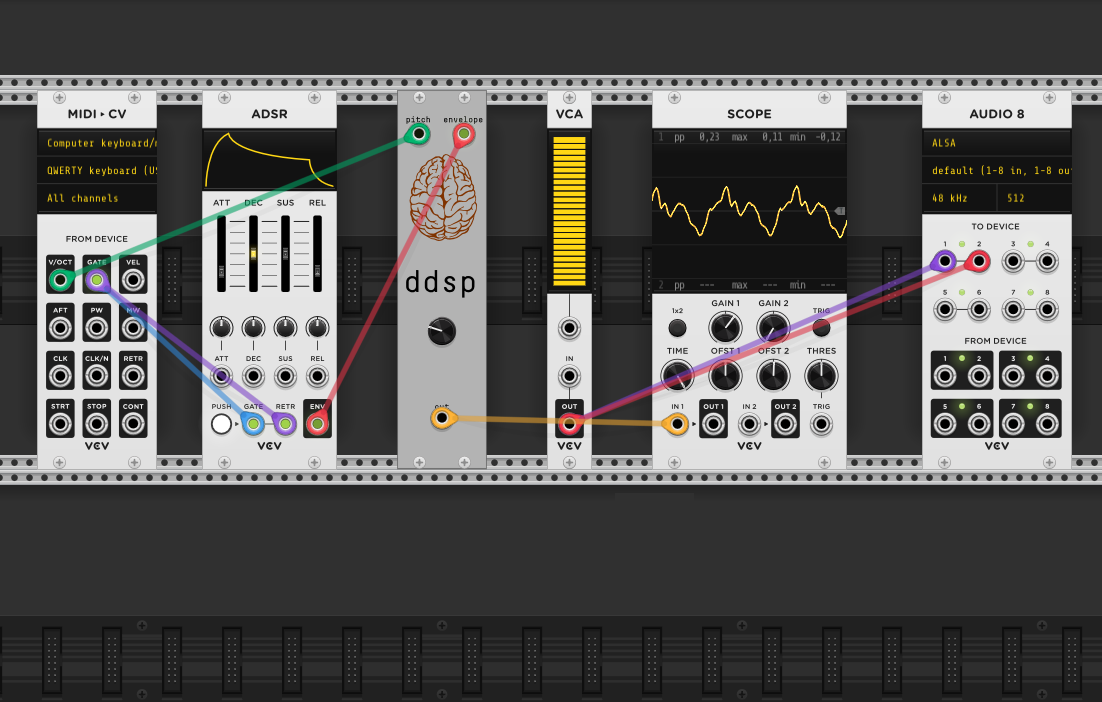Click the Scope IN 1 port
1102x702 pixels.
click(x=677, y=424)
